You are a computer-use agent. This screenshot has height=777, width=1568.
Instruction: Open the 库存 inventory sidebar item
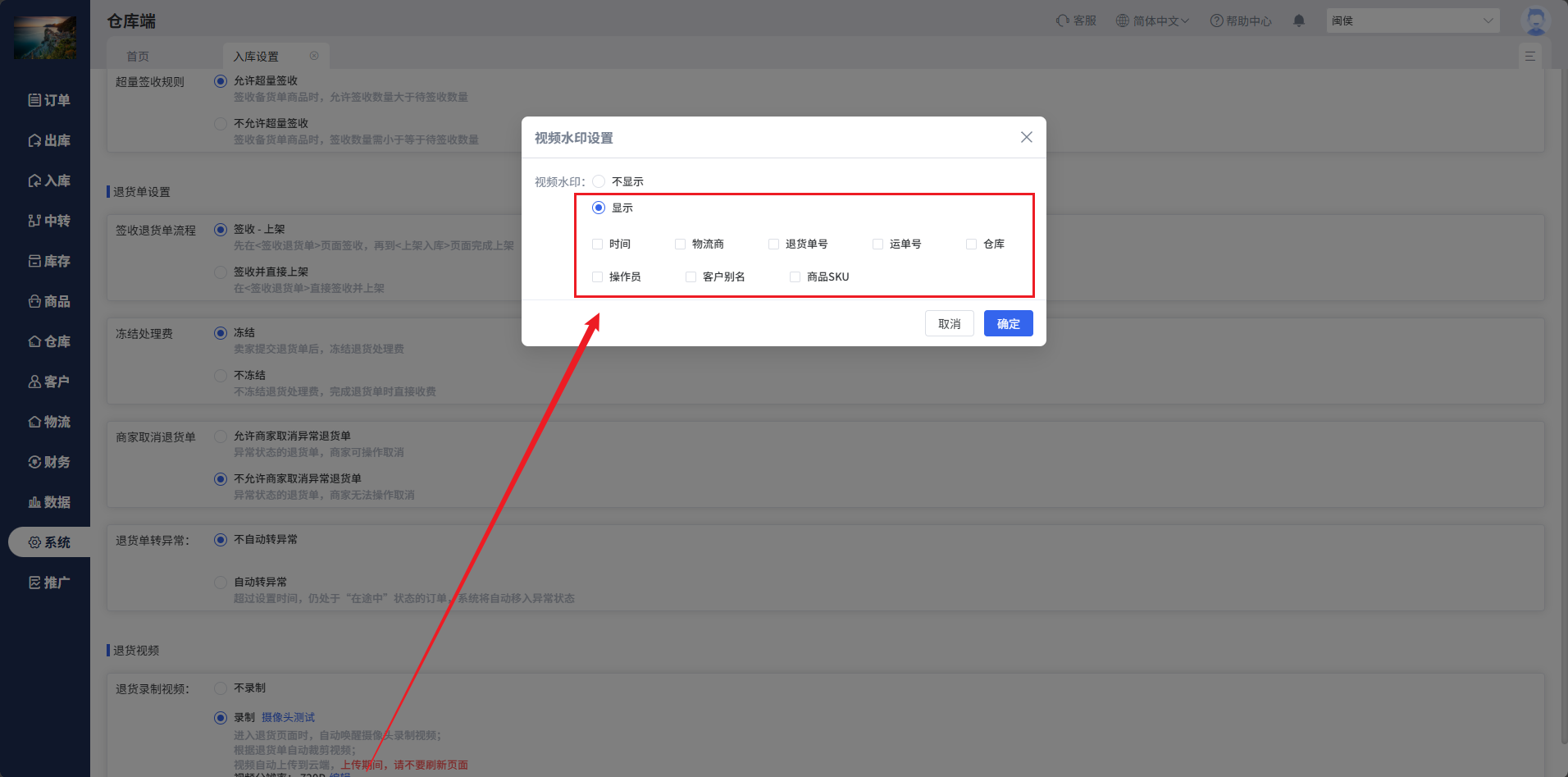point(49,261)
